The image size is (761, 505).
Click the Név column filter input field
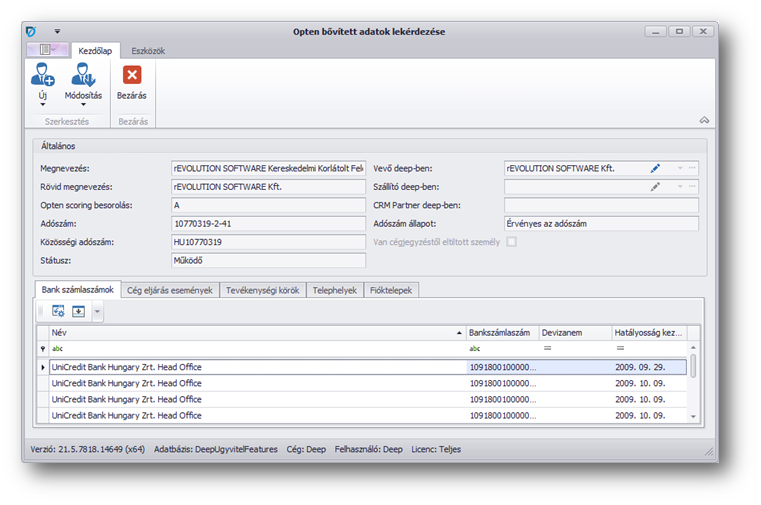[x=255, y=349]
